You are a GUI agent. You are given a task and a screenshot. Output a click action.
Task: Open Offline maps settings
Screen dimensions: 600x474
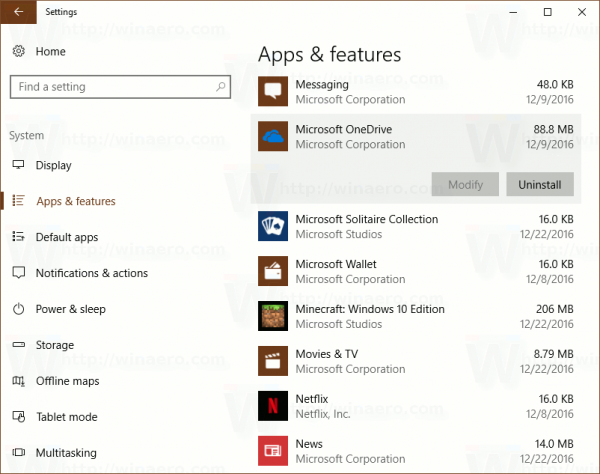click(67, 381)
